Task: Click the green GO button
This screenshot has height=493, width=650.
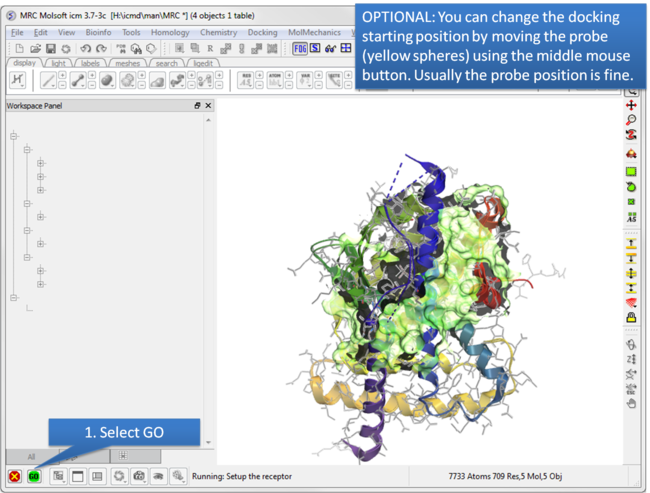Action: [x=33, y=477]
